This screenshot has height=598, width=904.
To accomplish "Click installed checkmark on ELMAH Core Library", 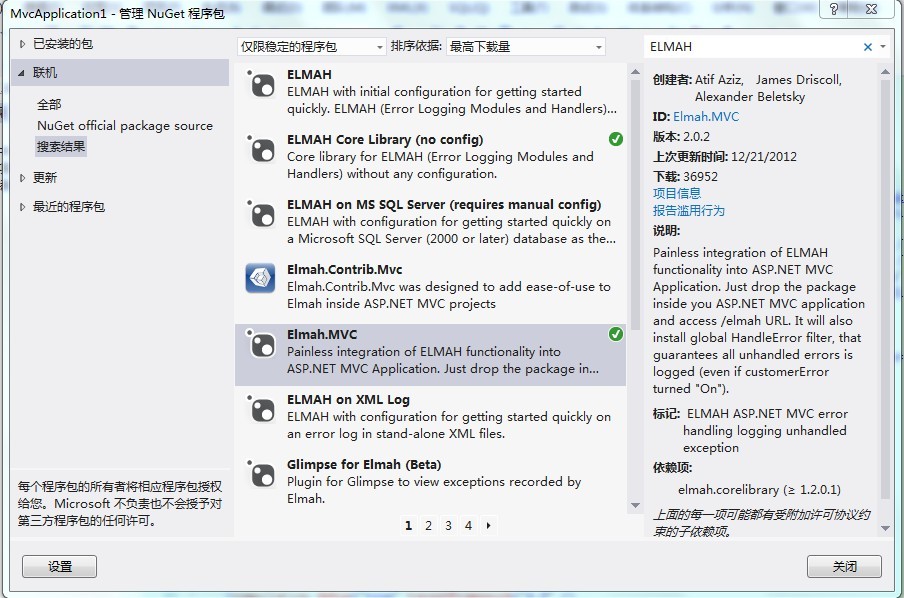I will [616, 139].
